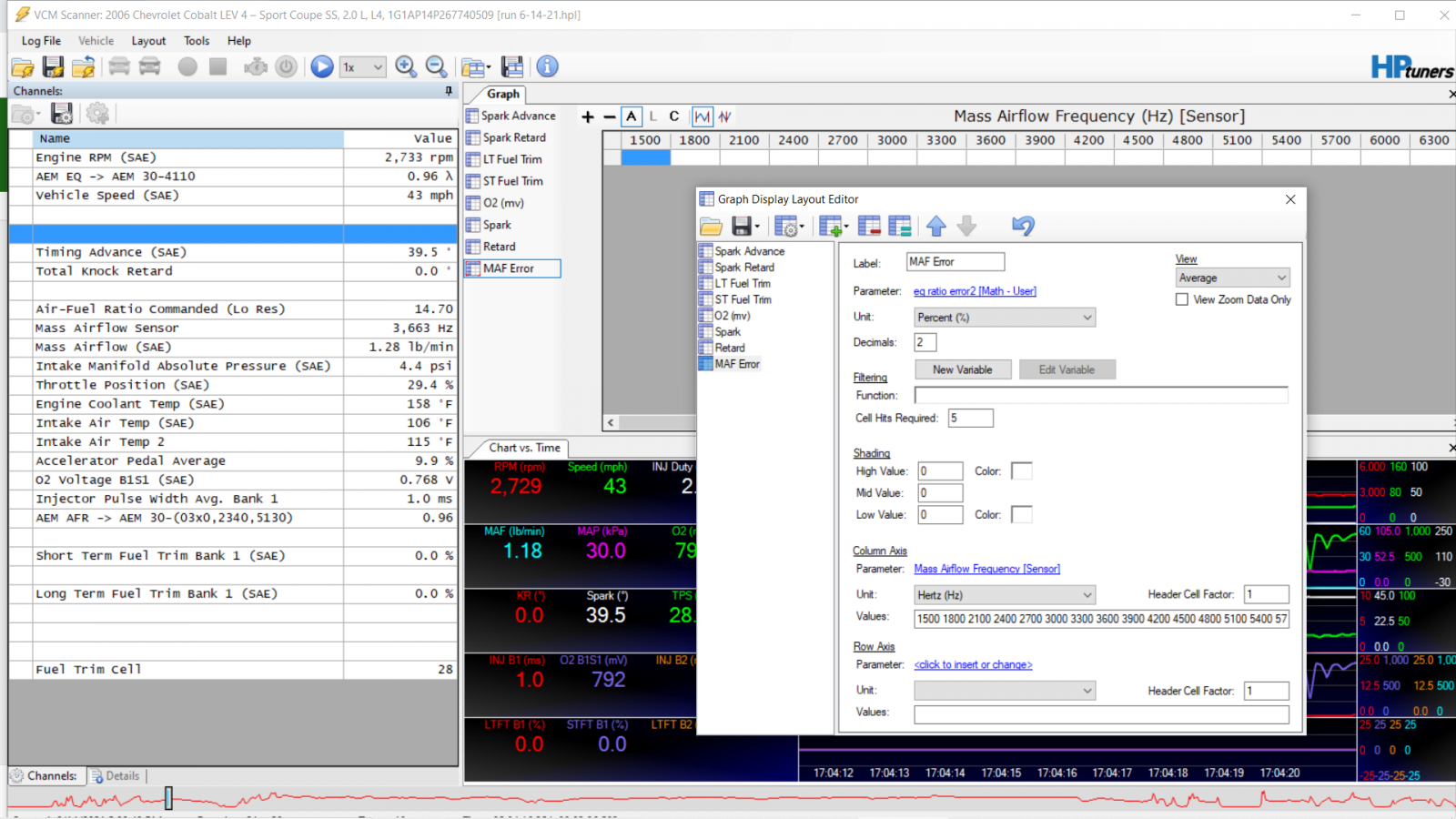The width and height of the screenshot is (1456, 819).
Task: Select the Engine RPM (SAE) channel row
Action: tap(233, 157)
